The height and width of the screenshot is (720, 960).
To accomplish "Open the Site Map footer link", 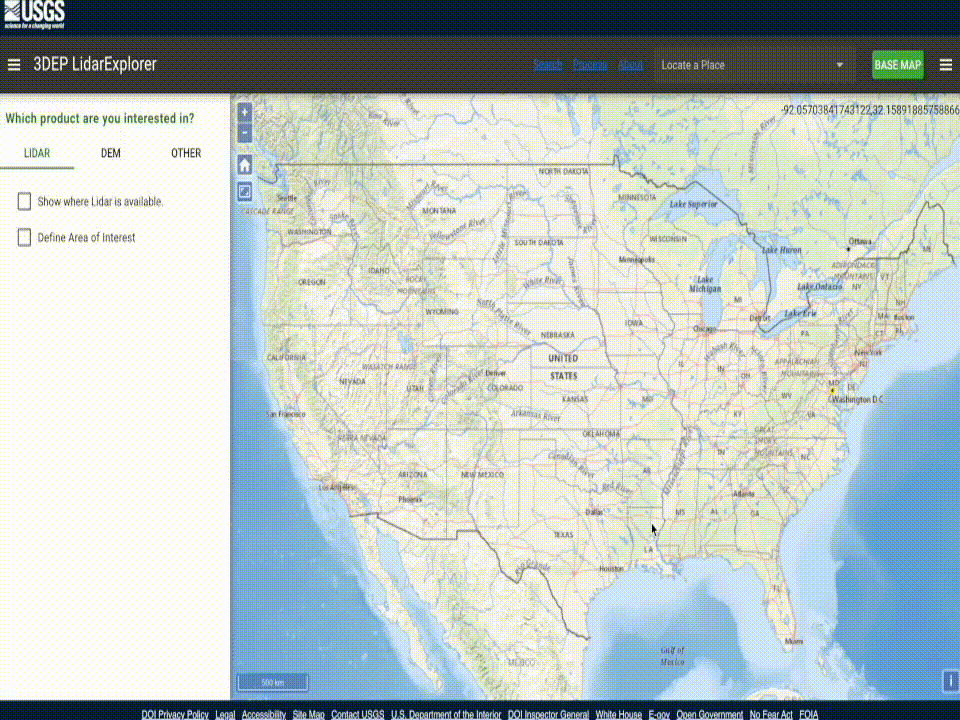I will 309,714.
